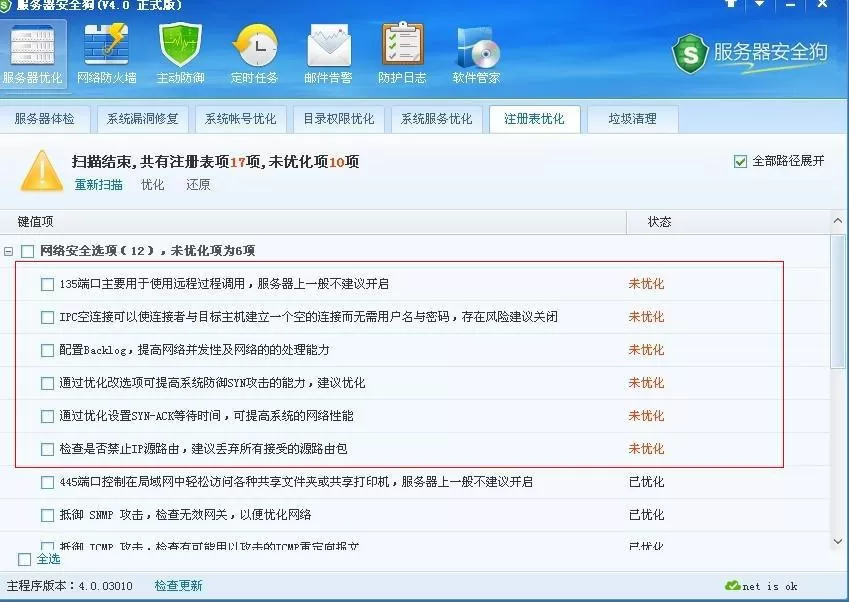This screenshot has width=849, height=602.
Task: Select the 检查是否禁止IP源路由 row text
Action: tap(203, 449)
